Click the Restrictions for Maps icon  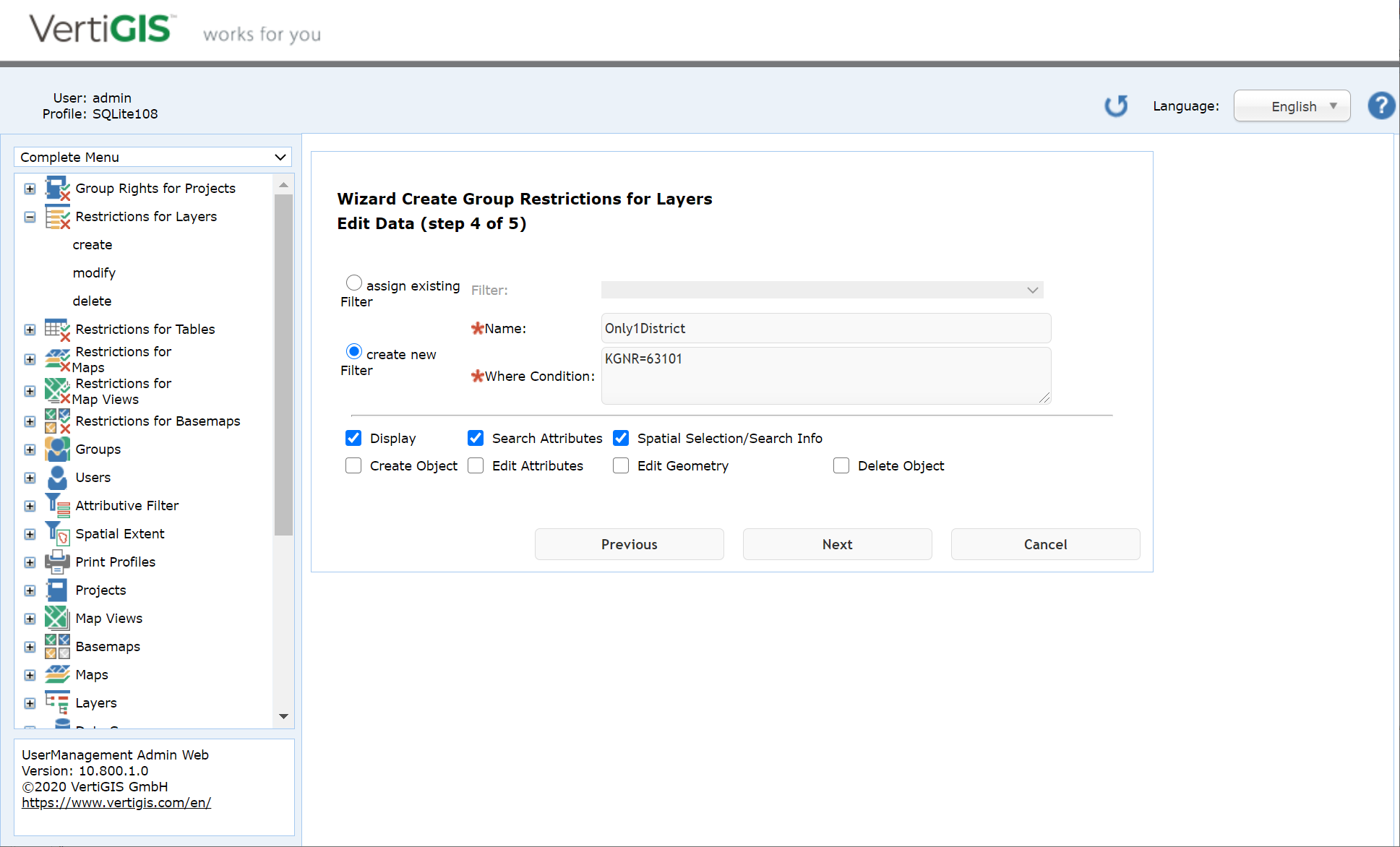tap(57, 359)
